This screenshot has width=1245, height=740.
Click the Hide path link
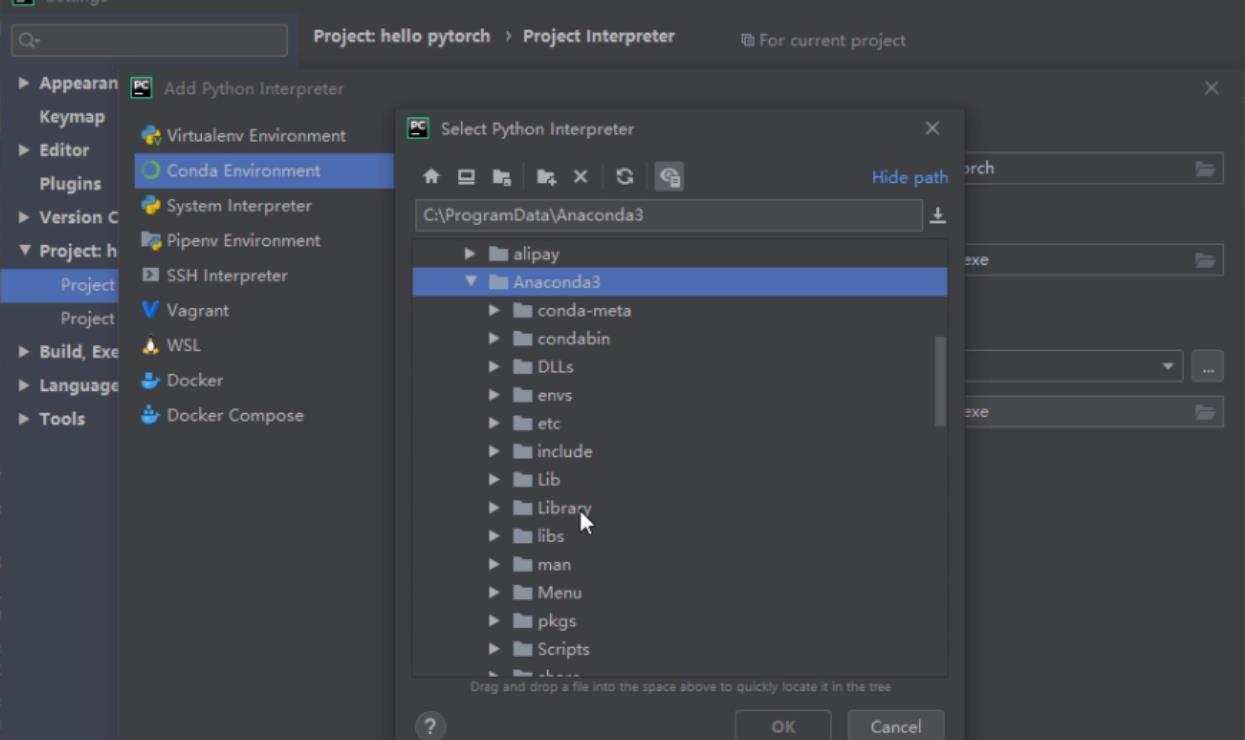909,177
